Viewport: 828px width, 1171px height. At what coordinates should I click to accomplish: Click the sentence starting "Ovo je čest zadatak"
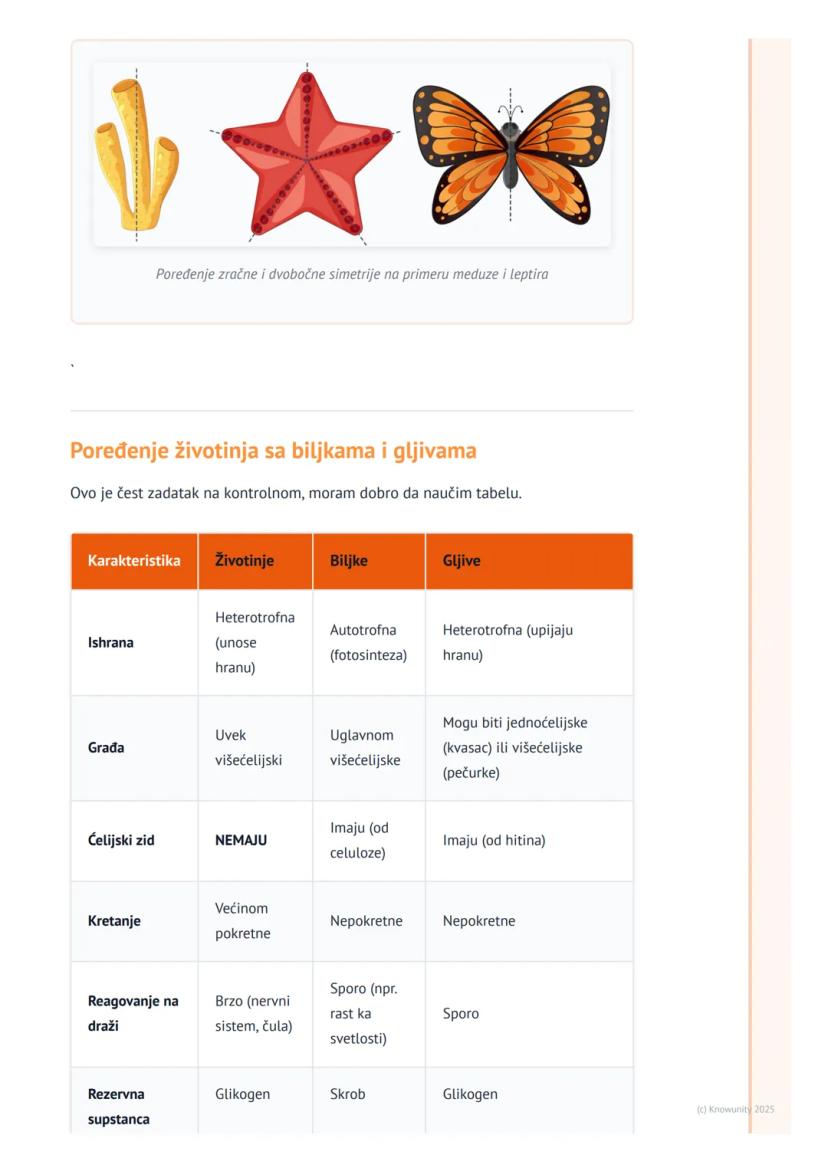[x=296, y=493]
